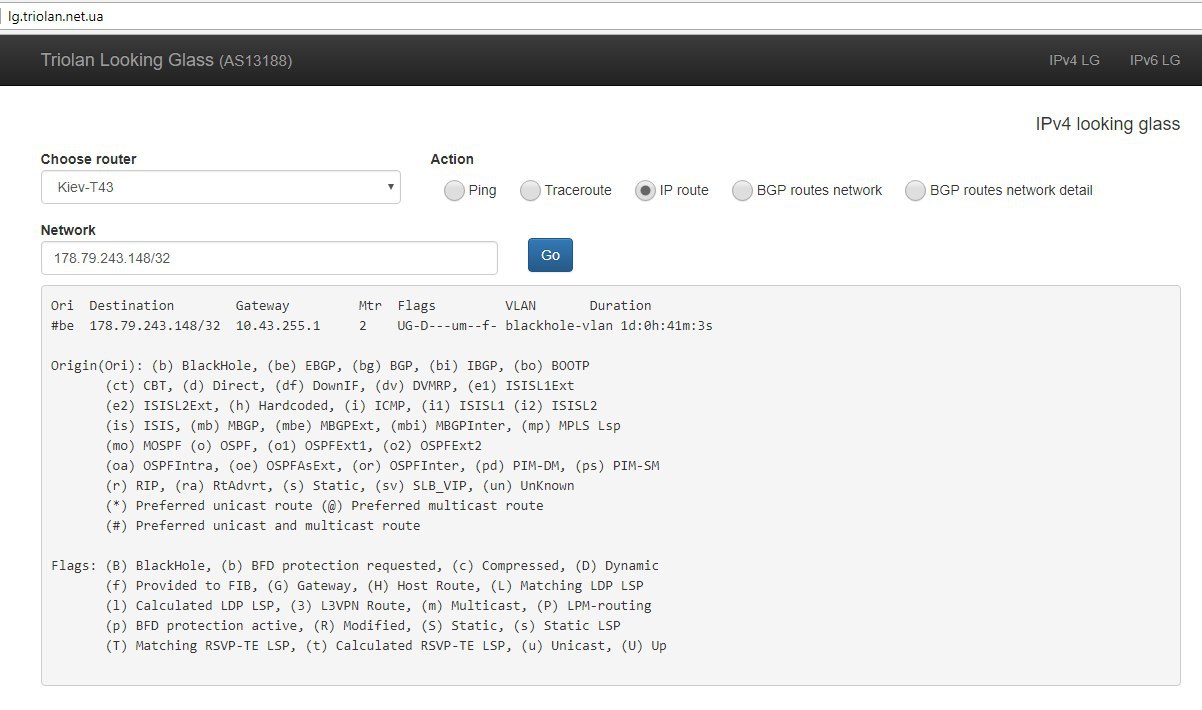Viewport: 1202px width, 710px height.
Task: Click the #be origin code in route row
Action: pyautogui.click(x=62, y=326)
